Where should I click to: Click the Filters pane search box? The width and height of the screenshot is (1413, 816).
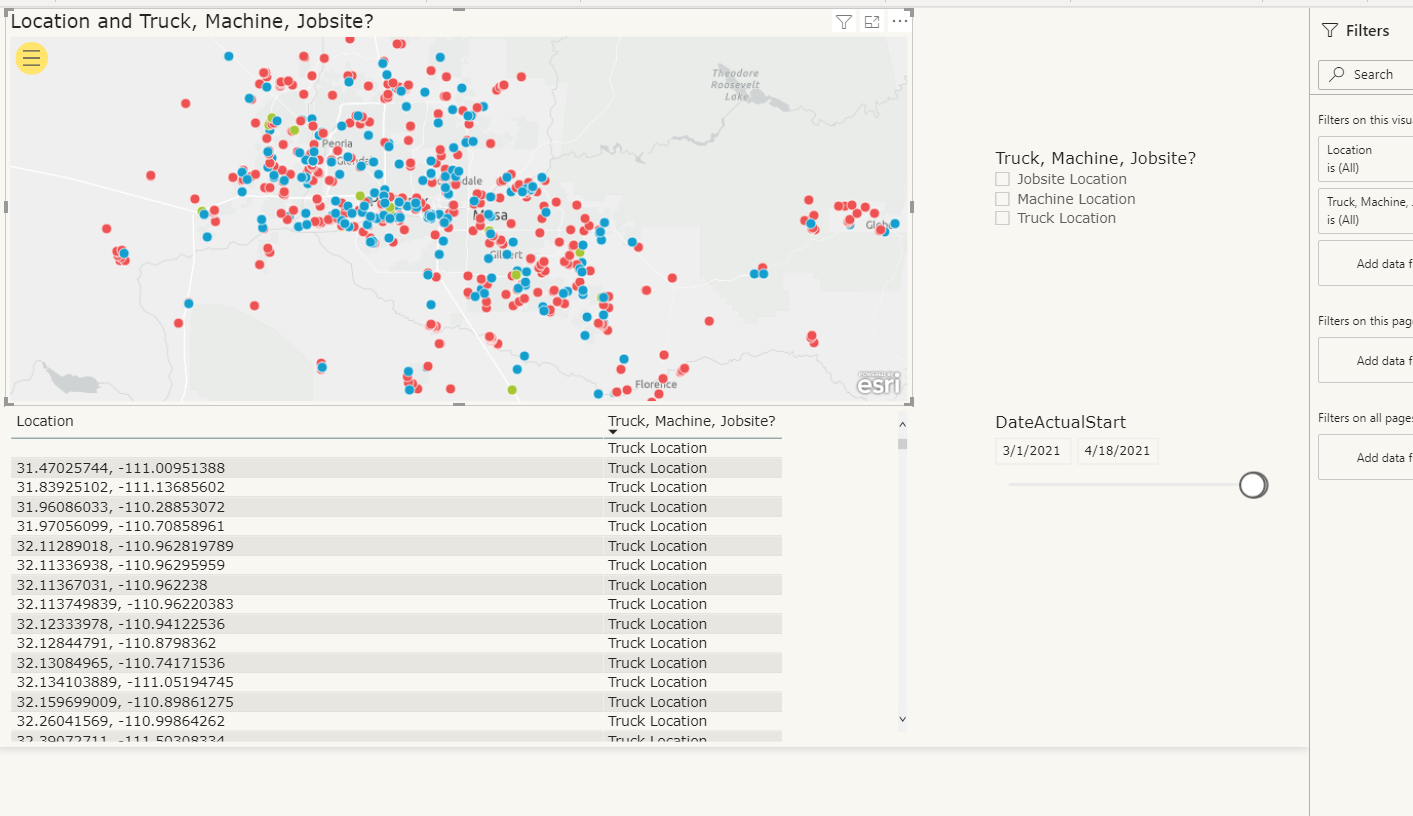tap(1365, 74)
